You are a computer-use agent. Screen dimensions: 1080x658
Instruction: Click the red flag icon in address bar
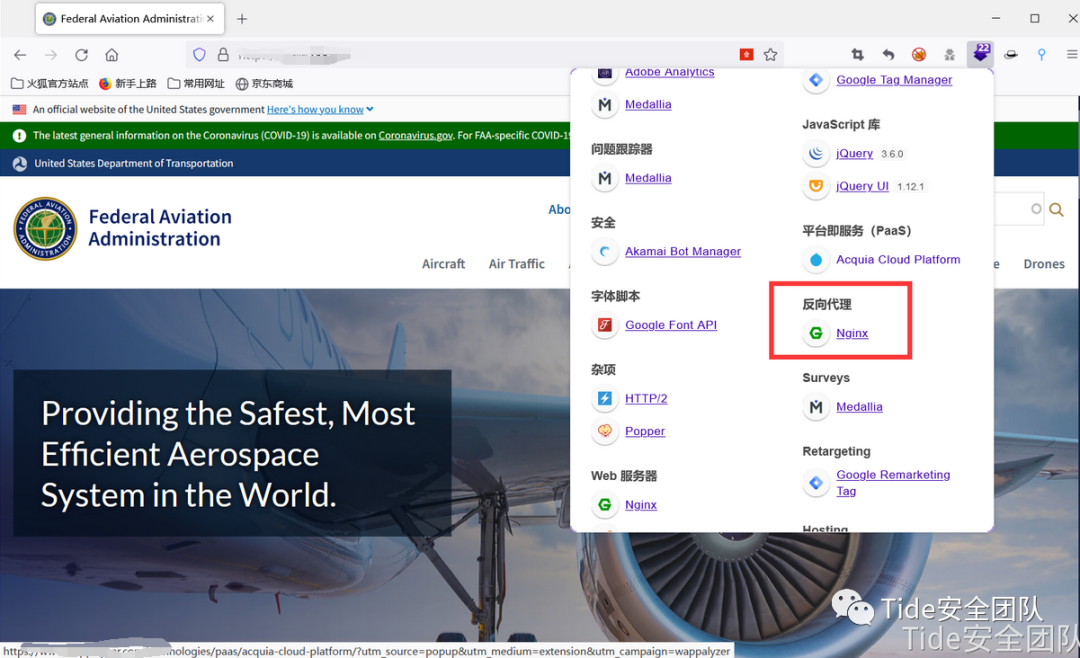click(x=747, y=54)
